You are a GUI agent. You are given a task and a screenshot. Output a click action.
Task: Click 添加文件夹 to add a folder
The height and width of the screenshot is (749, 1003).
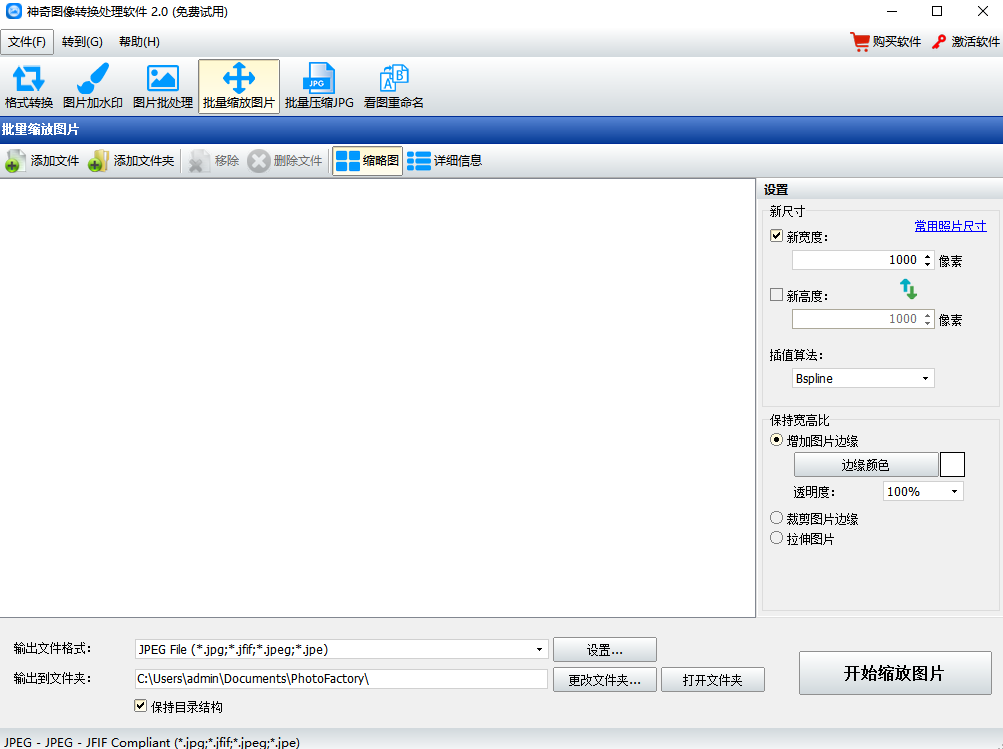(x=131, y=161)
